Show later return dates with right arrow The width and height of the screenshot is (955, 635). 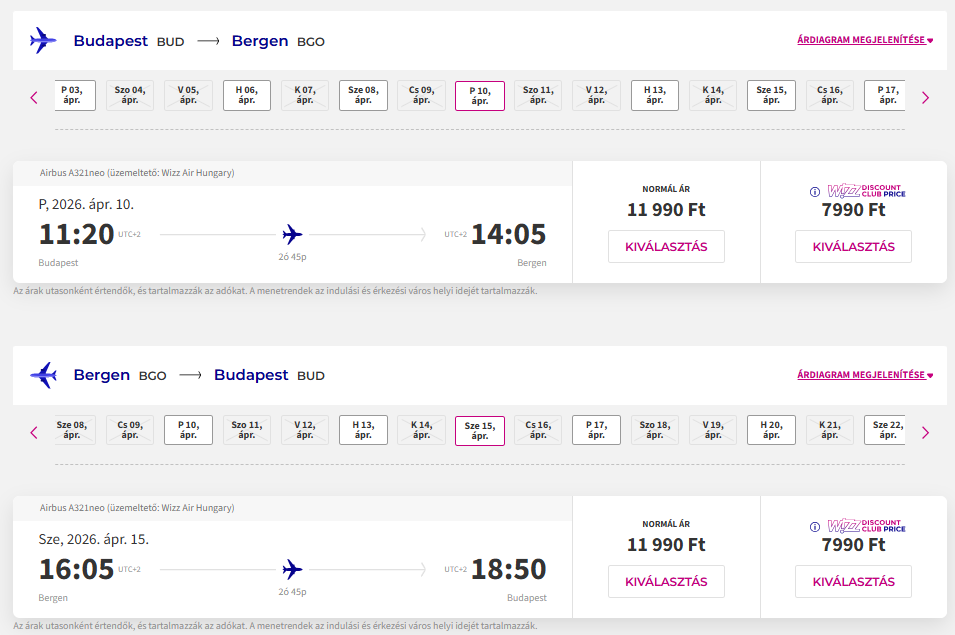click(925, 432)
